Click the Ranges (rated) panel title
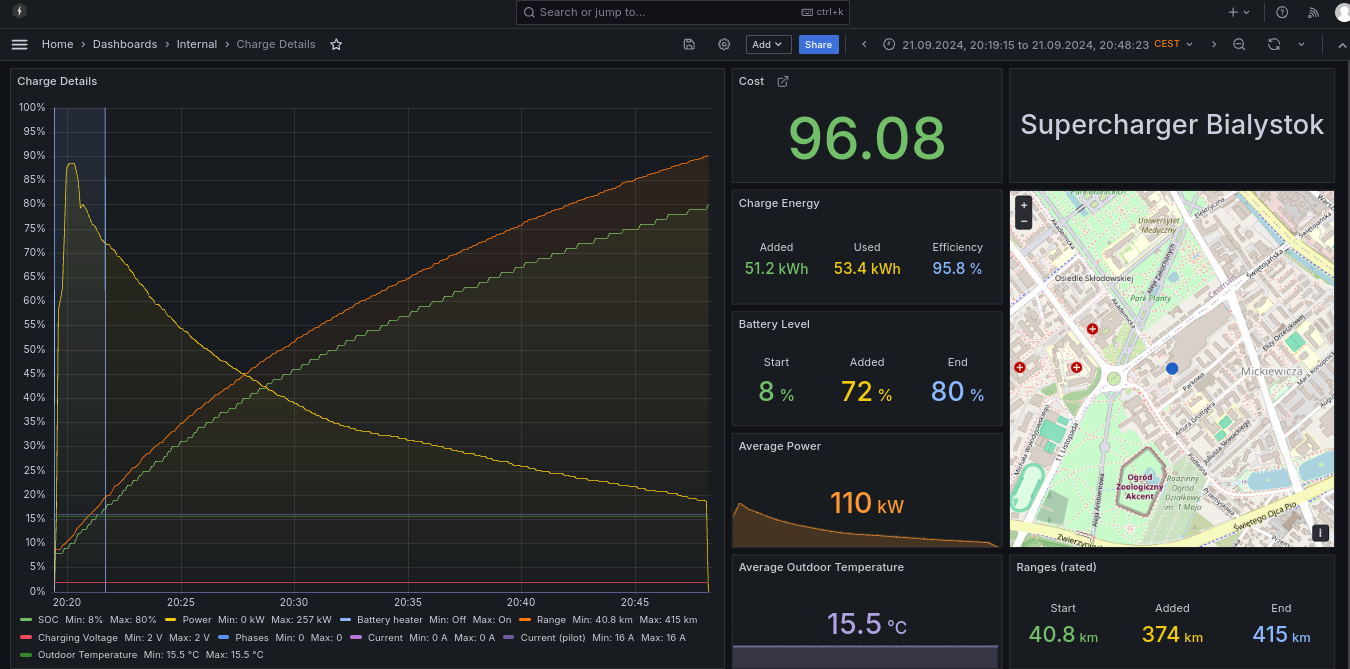The image size is (1350, 669). (x=1056, y=567)
